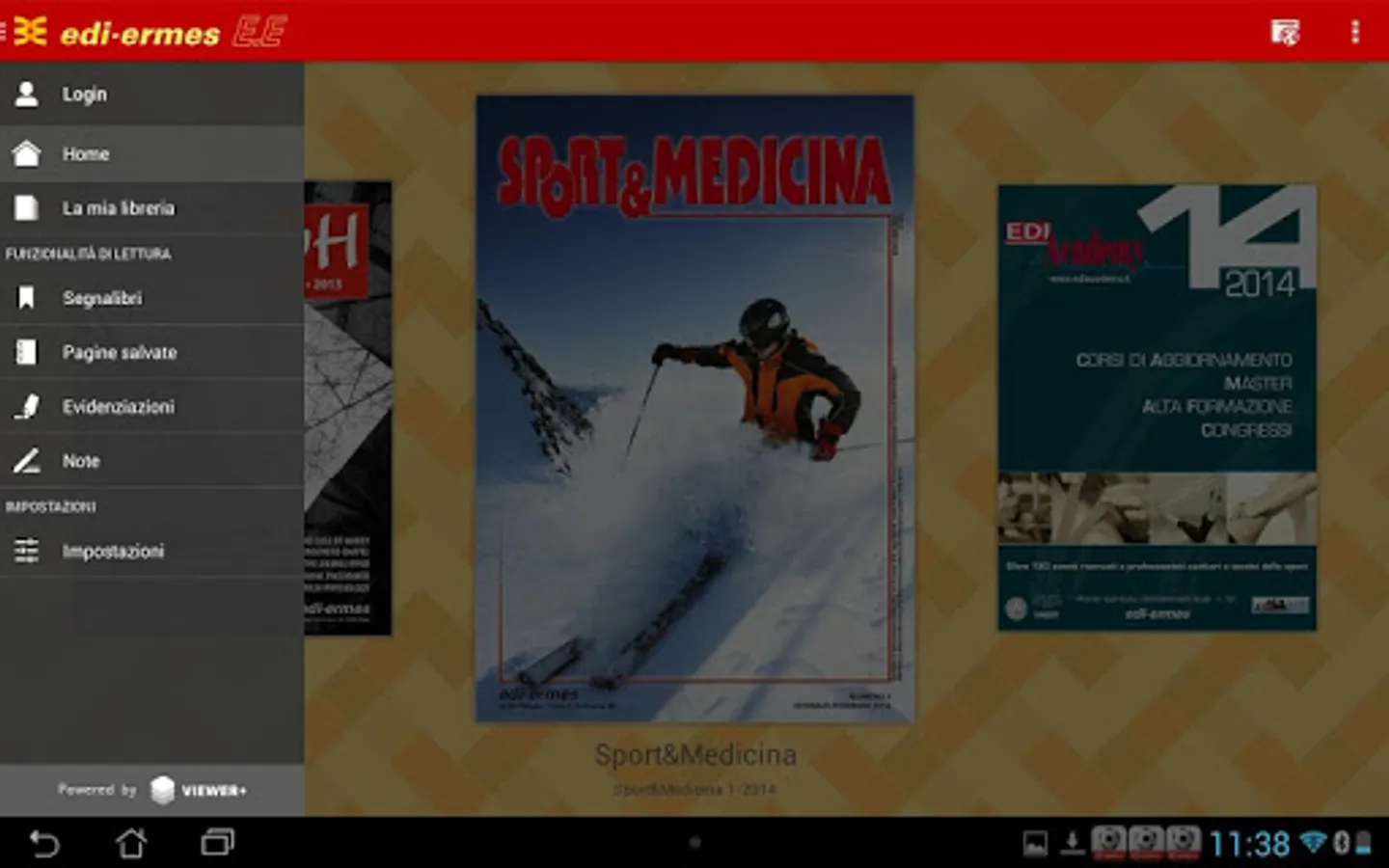Viewport: 1389px width, 868px height.
Task: Click the Sport&Medicina 1-2014 subtitle
Action: (x=695, y=789)
